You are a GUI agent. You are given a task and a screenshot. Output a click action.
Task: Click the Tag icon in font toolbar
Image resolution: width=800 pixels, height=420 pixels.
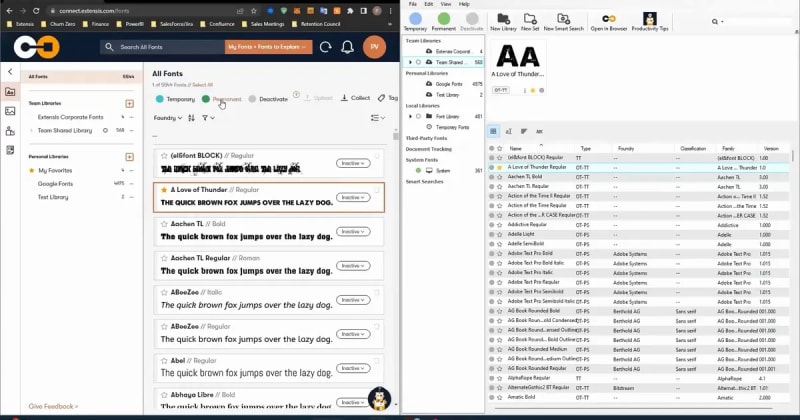pos(381,98)
